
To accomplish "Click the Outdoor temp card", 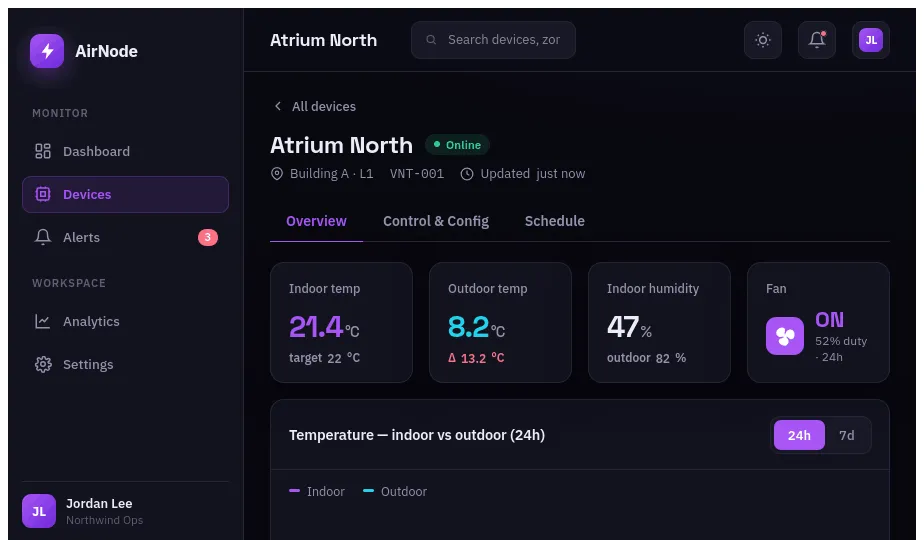I will [x=500, y=322].
